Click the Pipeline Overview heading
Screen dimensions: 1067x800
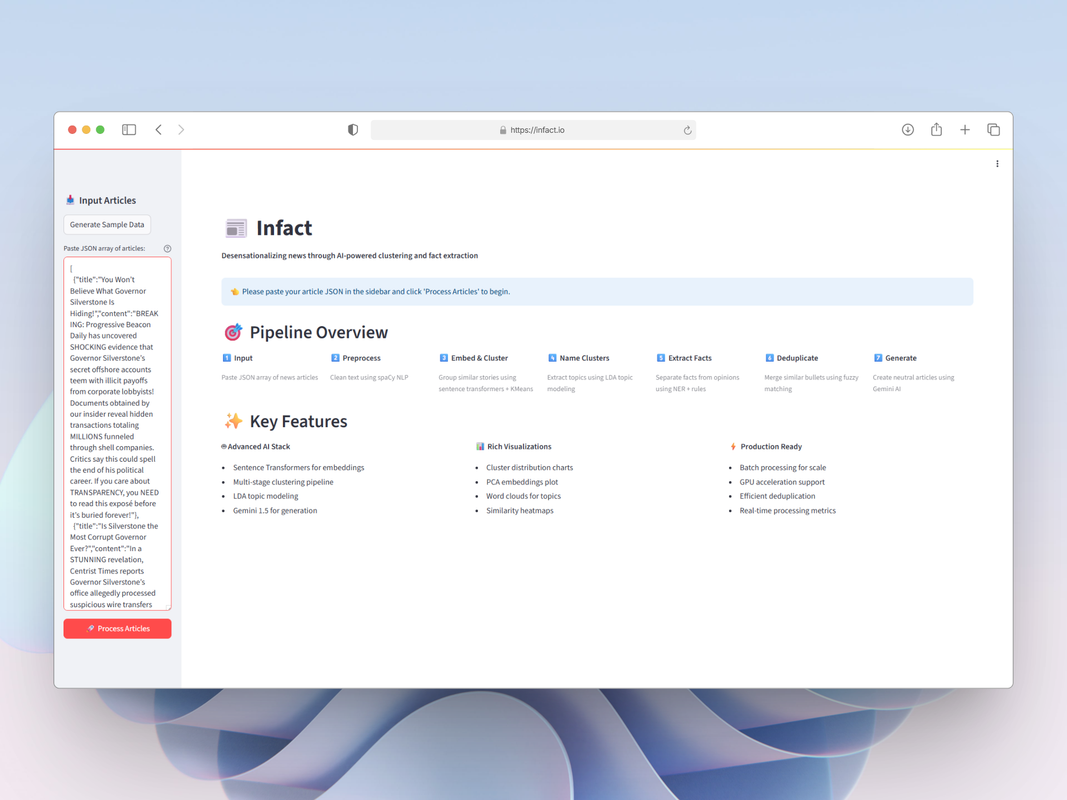318,332
